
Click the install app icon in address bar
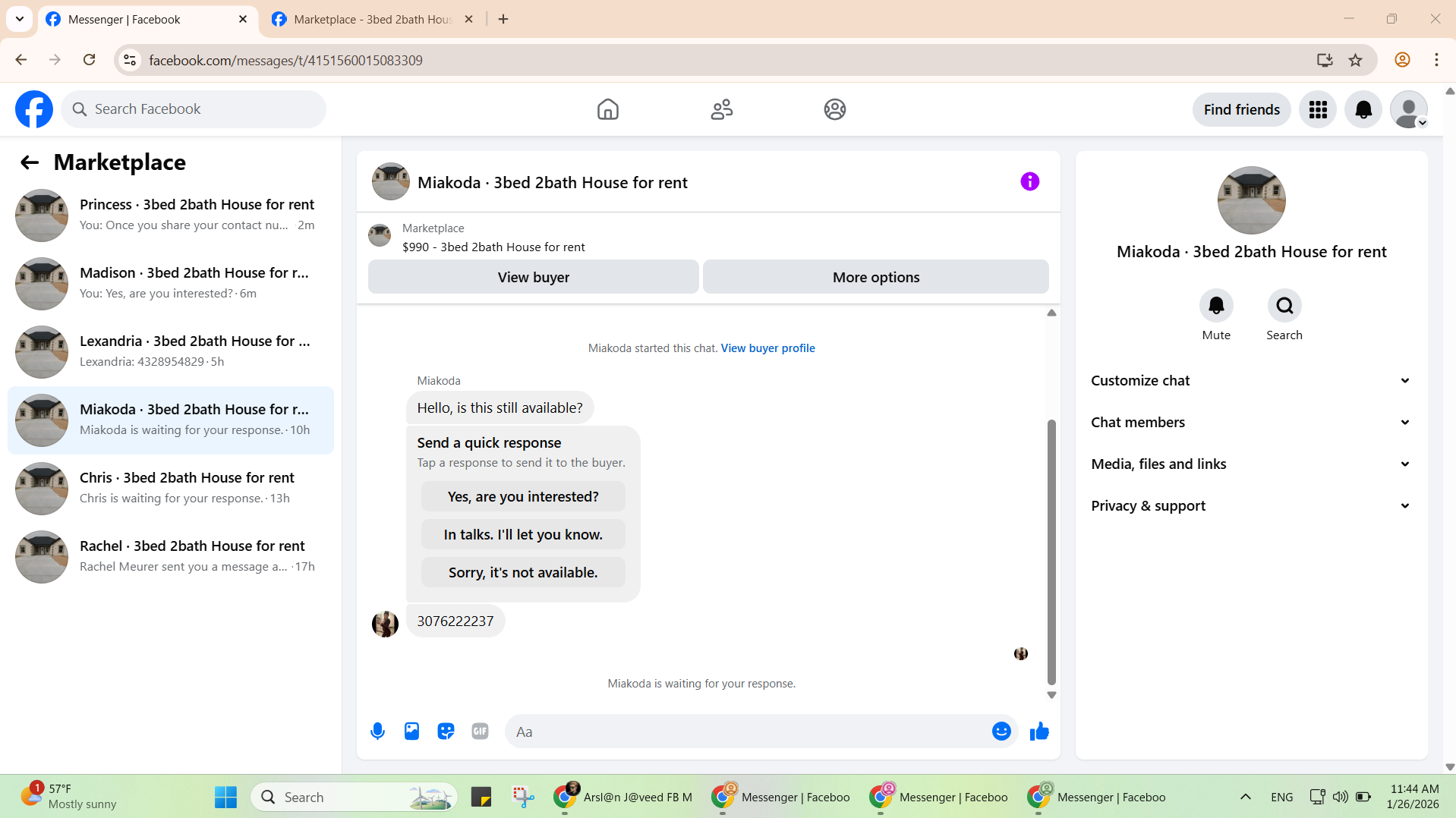click(1325, 60)
